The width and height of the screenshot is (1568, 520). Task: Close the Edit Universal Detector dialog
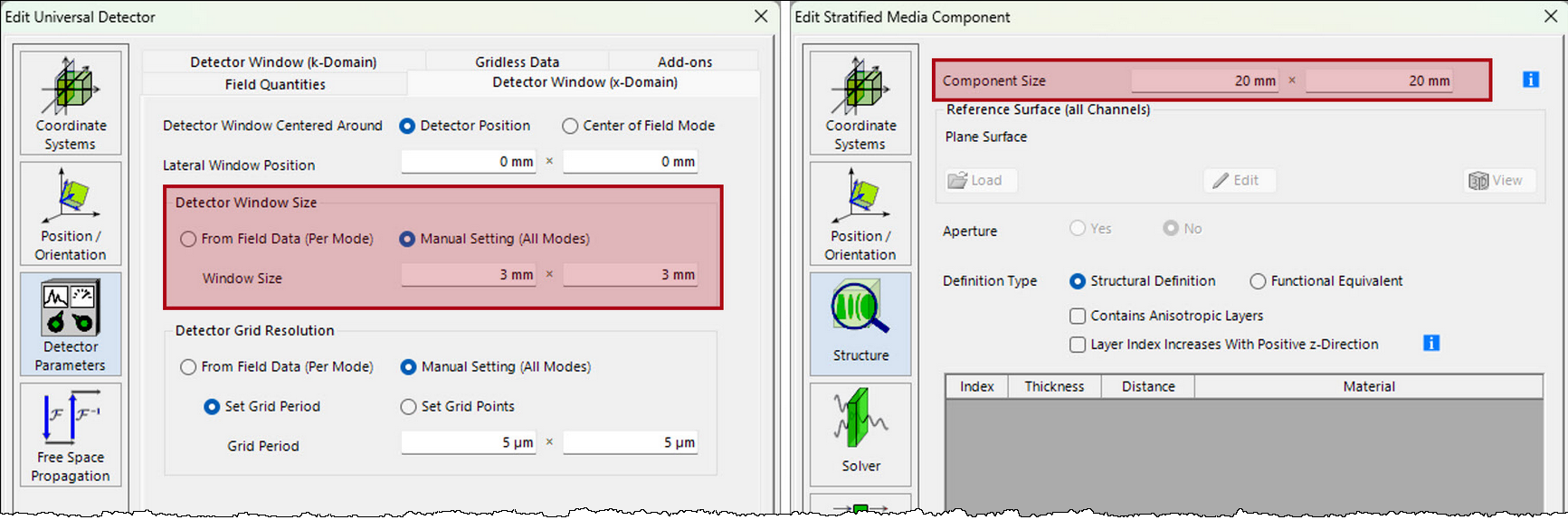point(761,16)
